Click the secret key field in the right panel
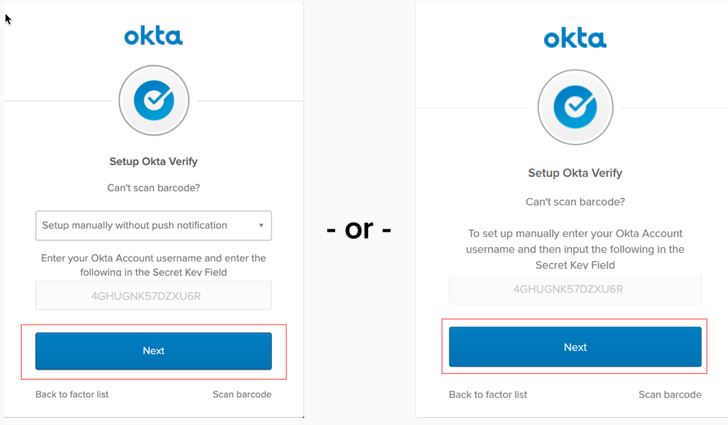The height and width of the screenshot is (425, 728). click(568, 289)
